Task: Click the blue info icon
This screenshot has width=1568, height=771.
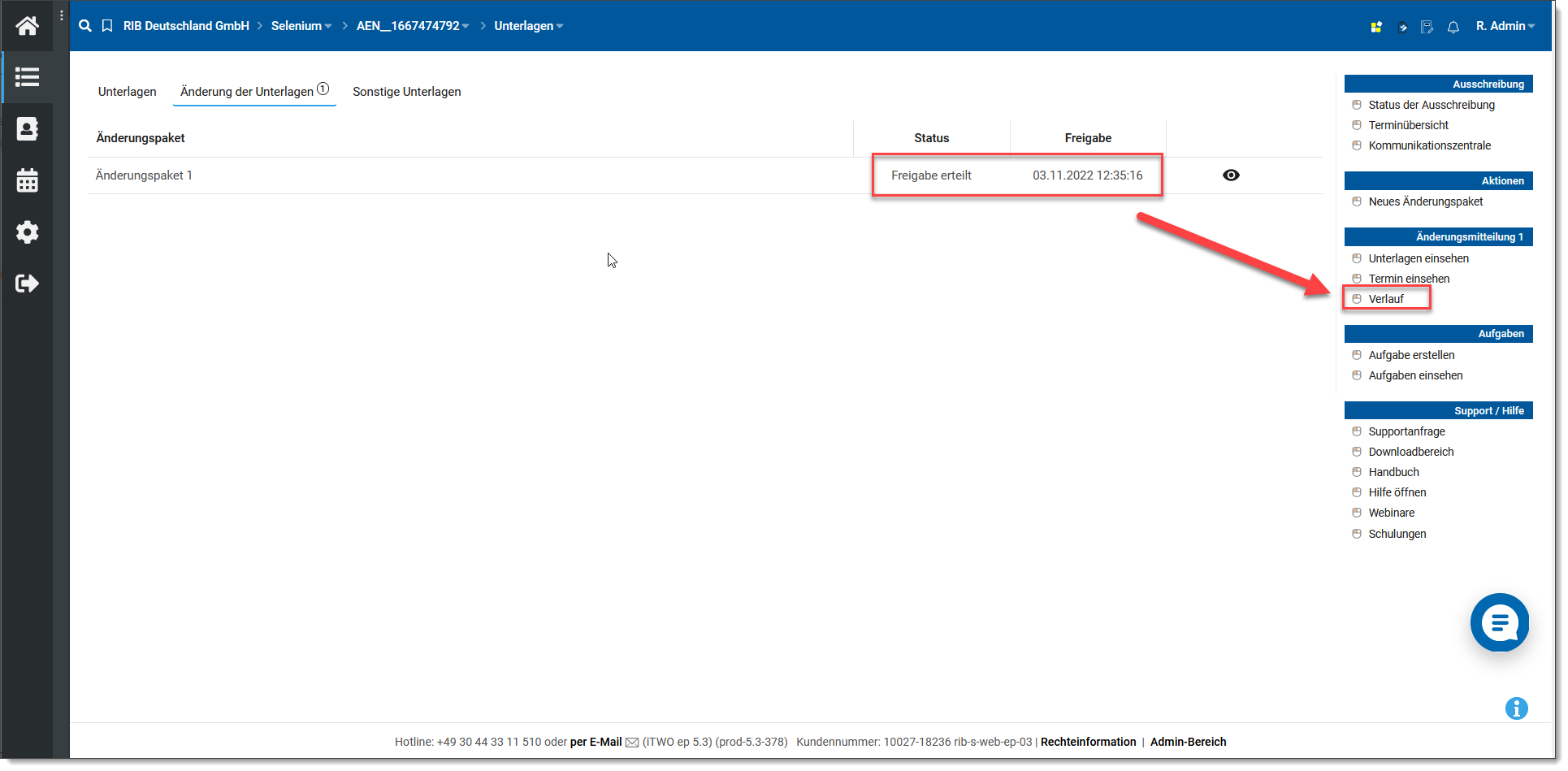Action: (1516, 708)
